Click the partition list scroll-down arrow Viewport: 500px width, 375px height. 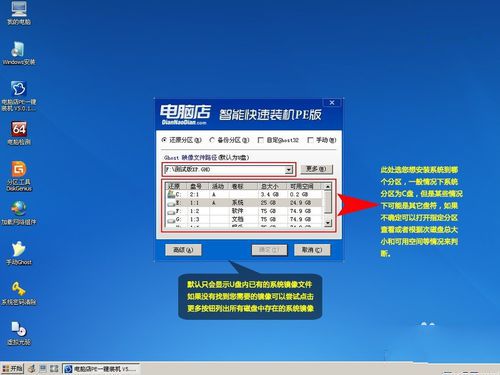pos(328,223)
